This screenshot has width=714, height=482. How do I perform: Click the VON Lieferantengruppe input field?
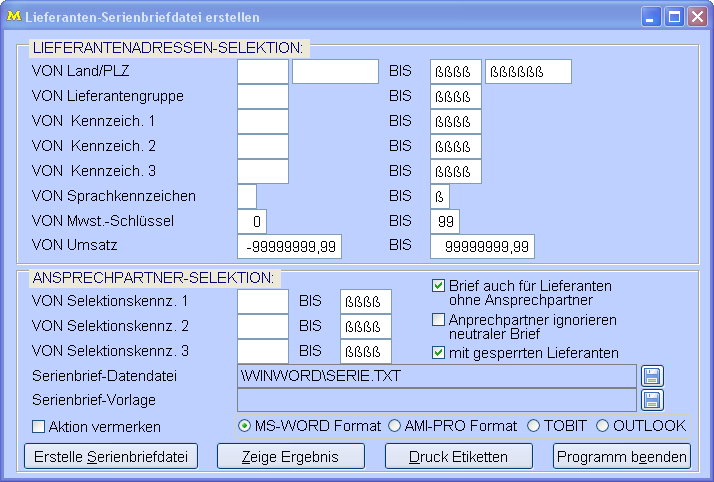pos(262,97)
